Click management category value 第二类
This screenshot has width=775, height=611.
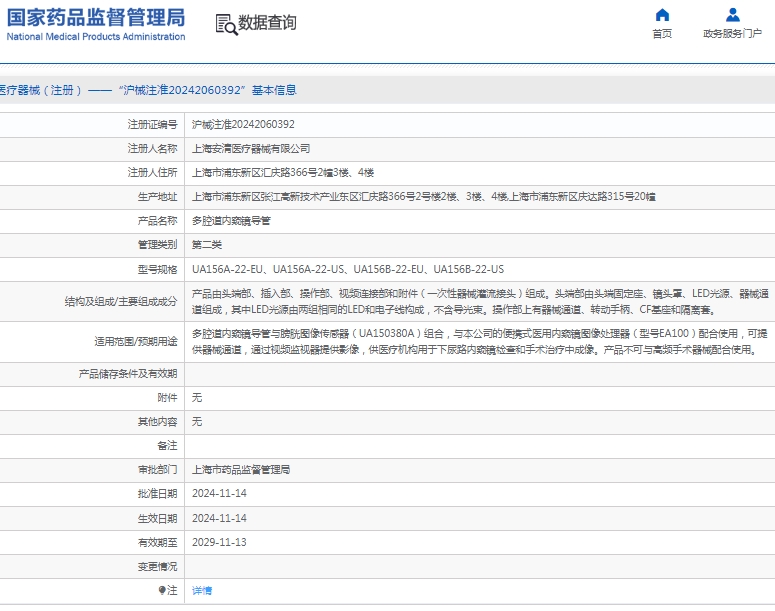(207, 245)
